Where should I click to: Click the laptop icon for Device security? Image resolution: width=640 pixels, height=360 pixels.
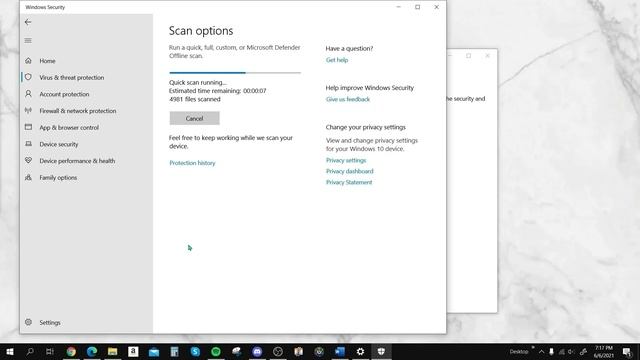coord(28,144)
